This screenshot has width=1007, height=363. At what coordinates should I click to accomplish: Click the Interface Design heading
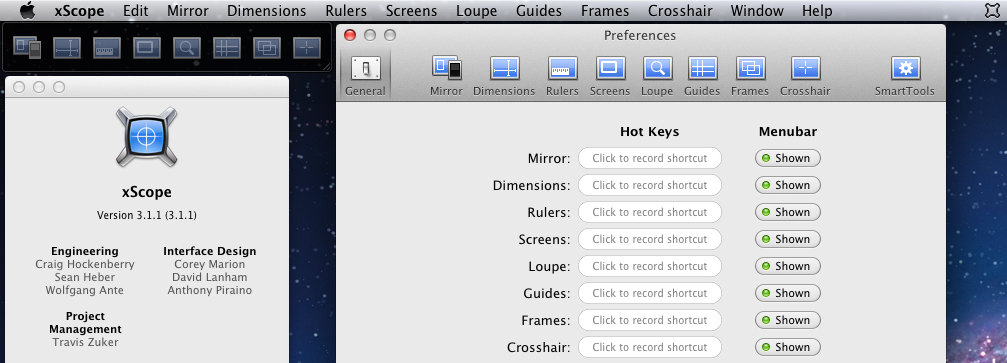point(209,251)
